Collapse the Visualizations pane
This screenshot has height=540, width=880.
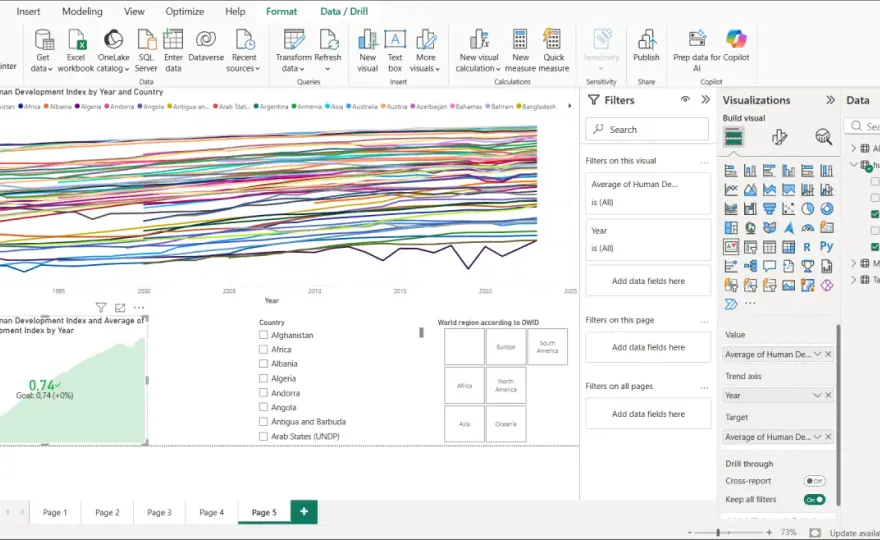[830, 100]
